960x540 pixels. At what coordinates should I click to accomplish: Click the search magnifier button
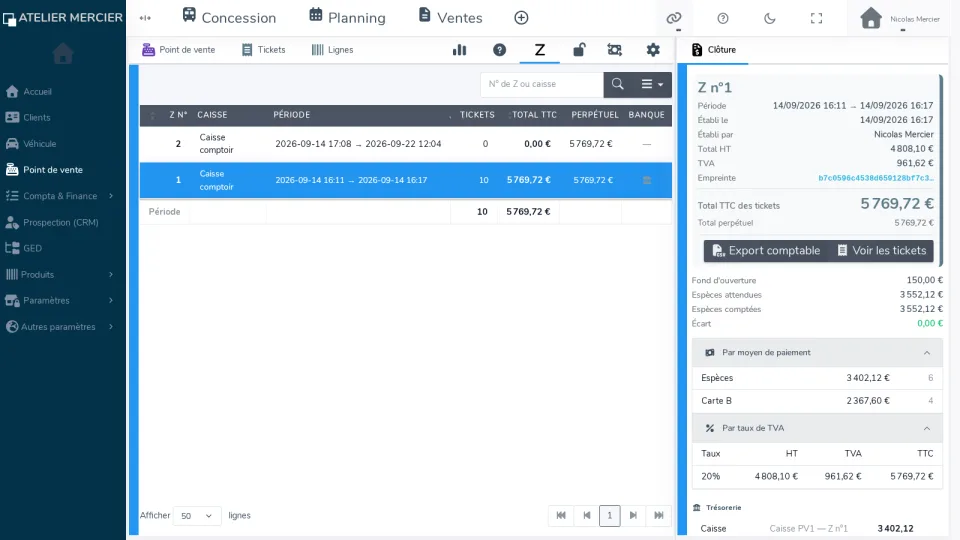point(618,84)
